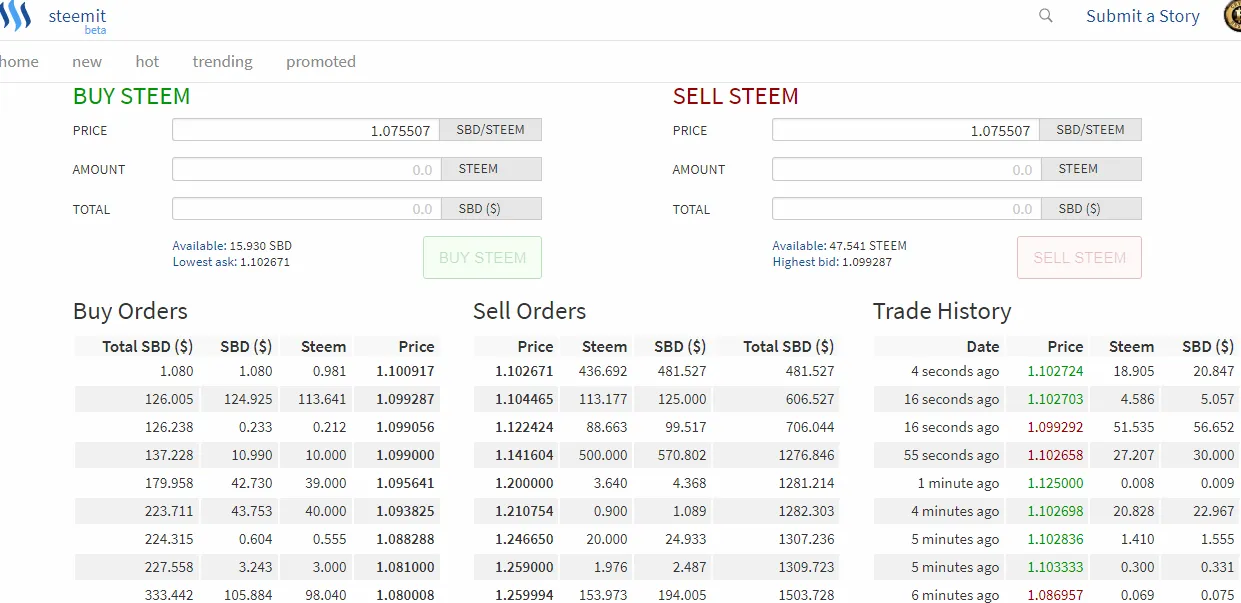This screenshot has width=1241, height=603.
Task: Select buy order at price 1.100917
Action: click(257, 371)
